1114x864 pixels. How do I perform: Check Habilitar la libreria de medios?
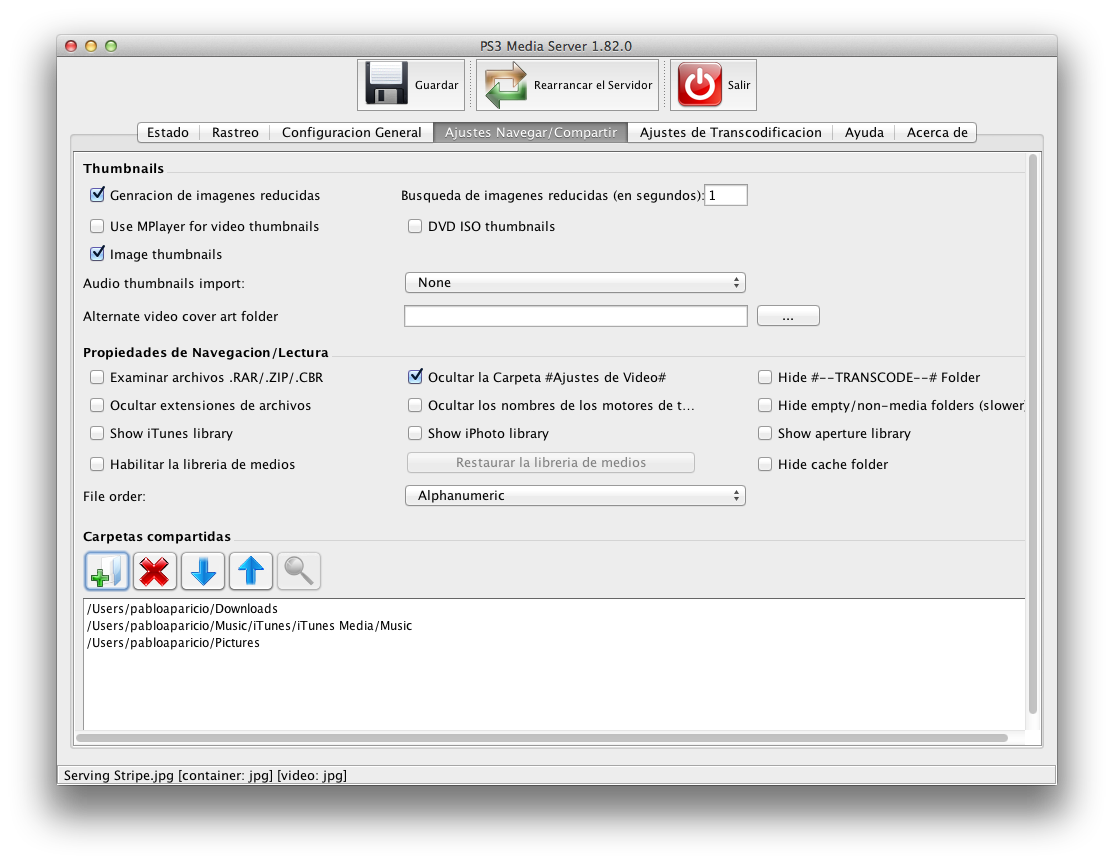click(97, 464)
